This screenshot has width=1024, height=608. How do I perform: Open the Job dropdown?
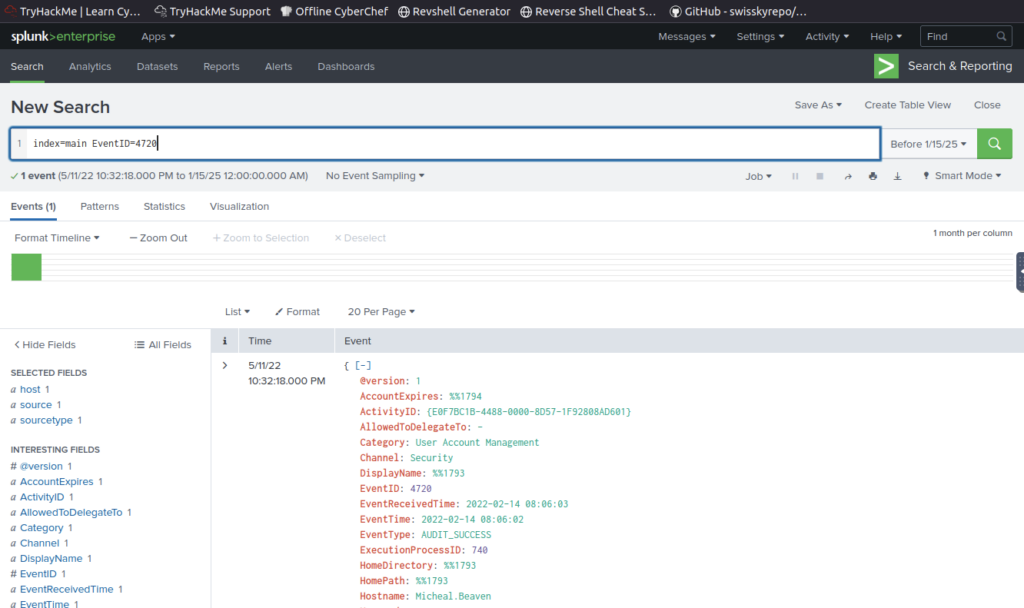[758, 176]
